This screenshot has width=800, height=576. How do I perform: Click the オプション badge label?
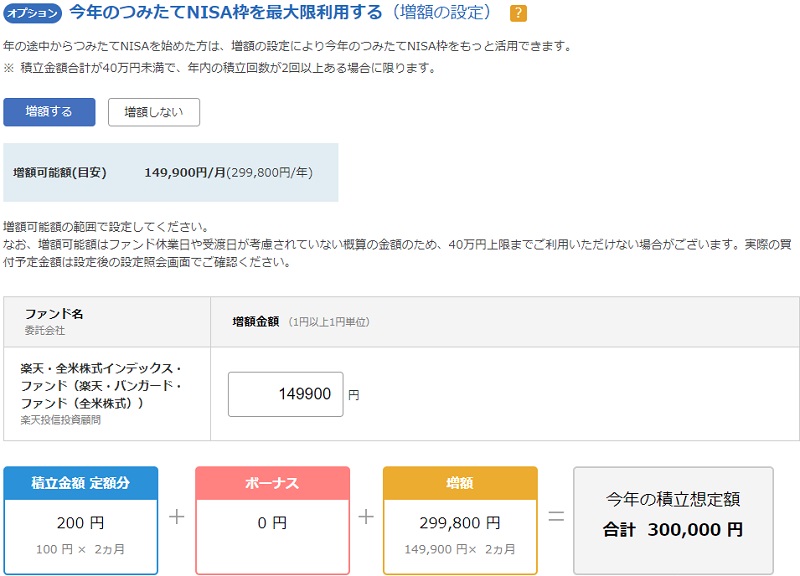click(x=32, y=13)
